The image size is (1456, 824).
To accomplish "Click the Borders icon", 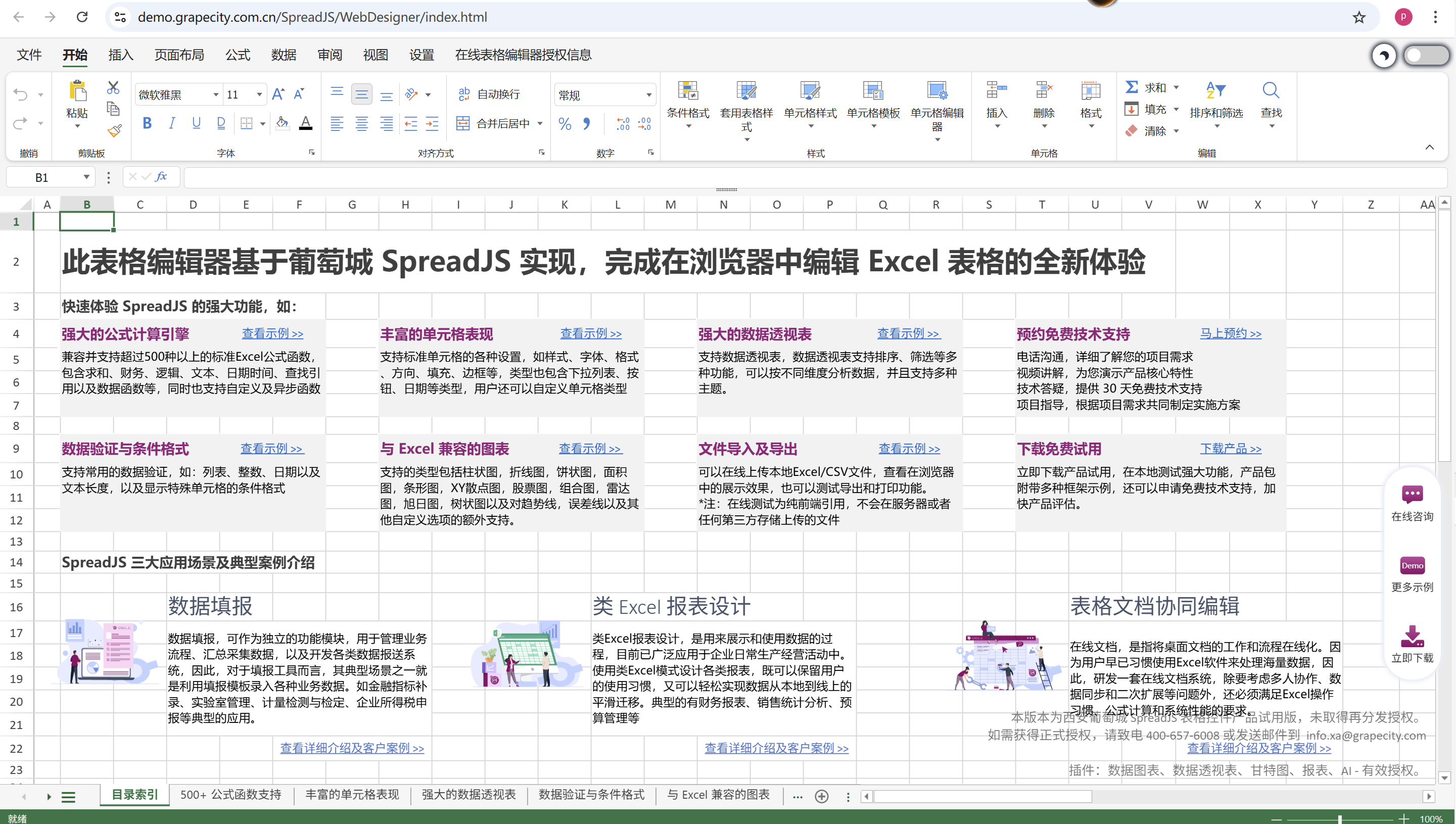I will pyautogui.click(x=246, y=123).
